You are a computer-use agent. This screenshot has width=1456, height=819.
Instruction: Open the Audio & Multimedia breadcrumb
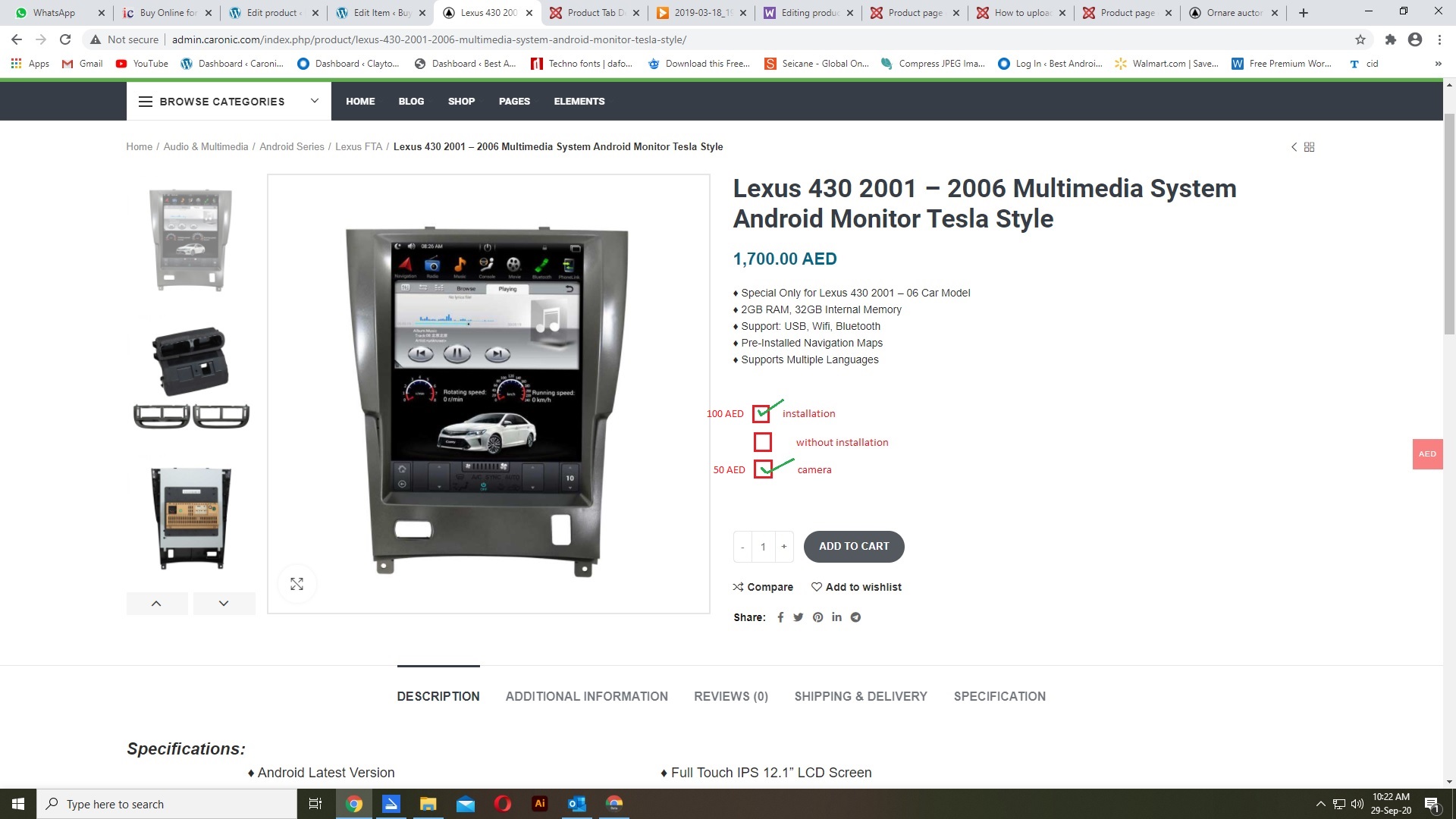pos(206,147)
